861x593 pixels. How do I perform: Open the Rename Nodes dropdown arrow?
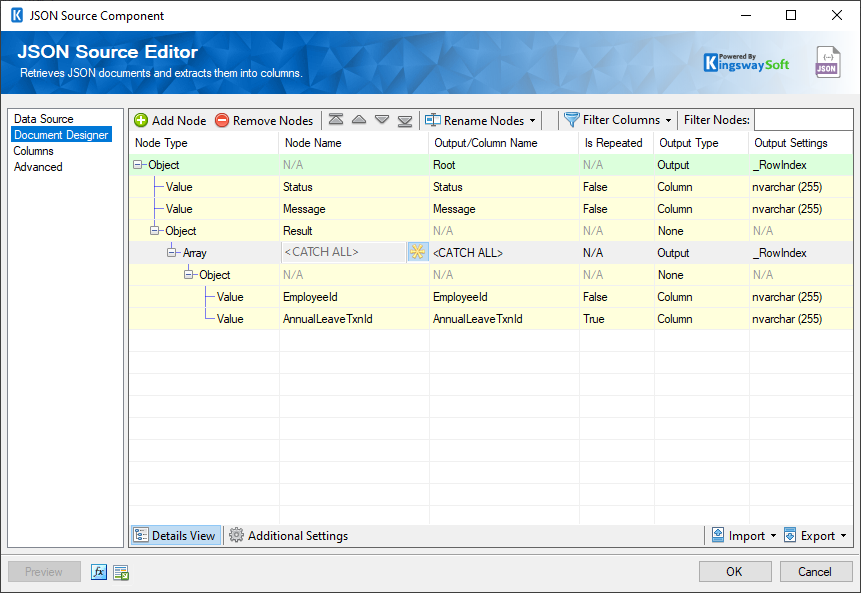point(531,120)
